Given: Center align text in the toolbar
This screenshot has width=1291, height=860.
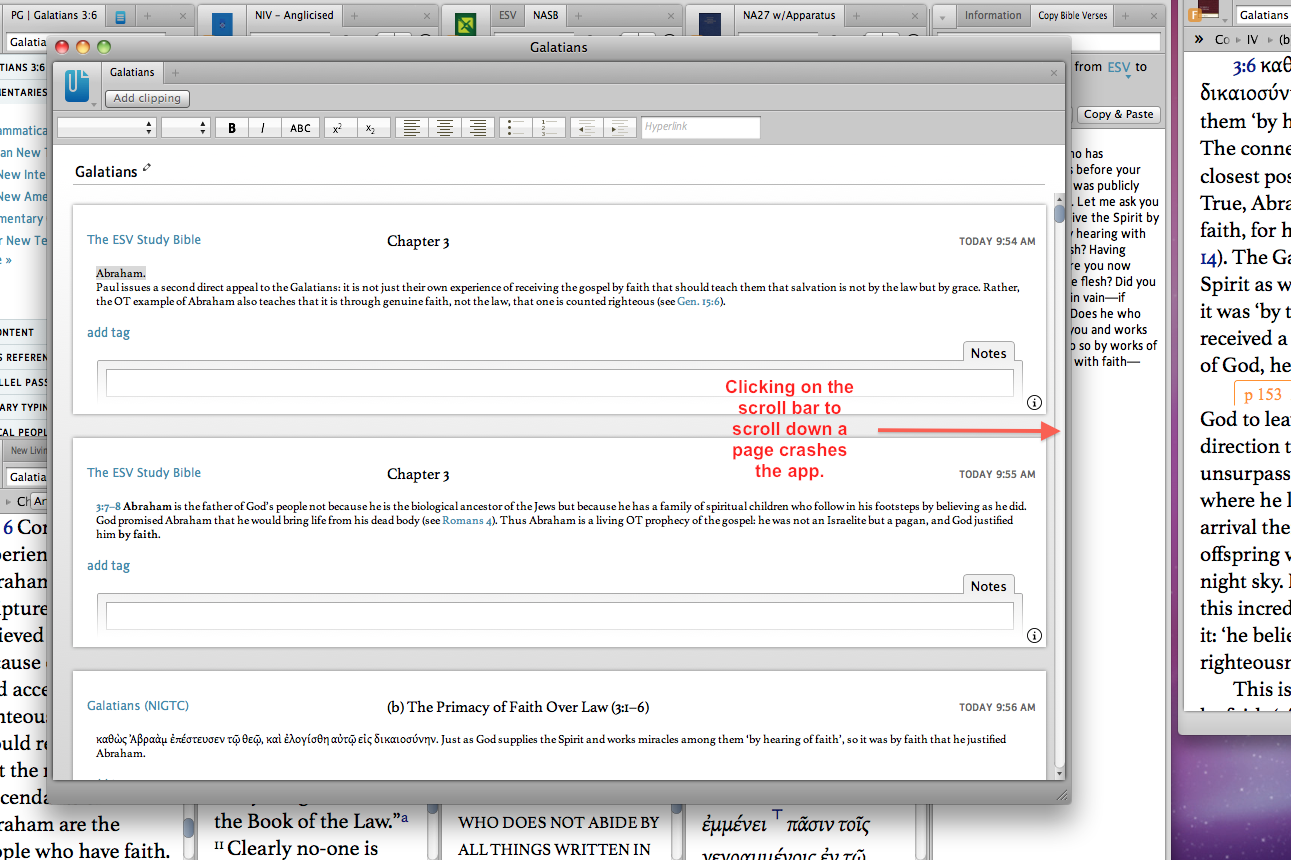Looking at the screenshot, I should (x=444, y=128).
